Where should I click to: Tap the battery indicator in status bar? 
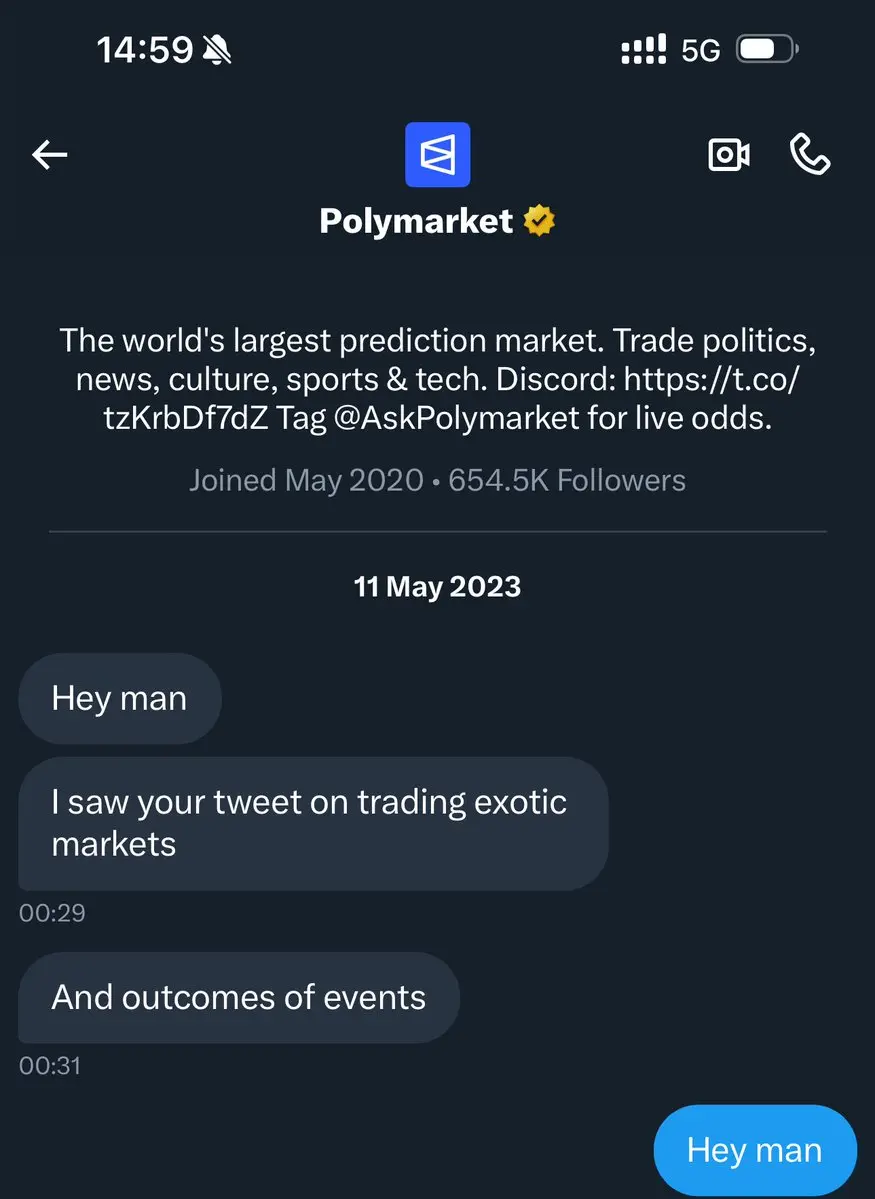coord(766,49)
